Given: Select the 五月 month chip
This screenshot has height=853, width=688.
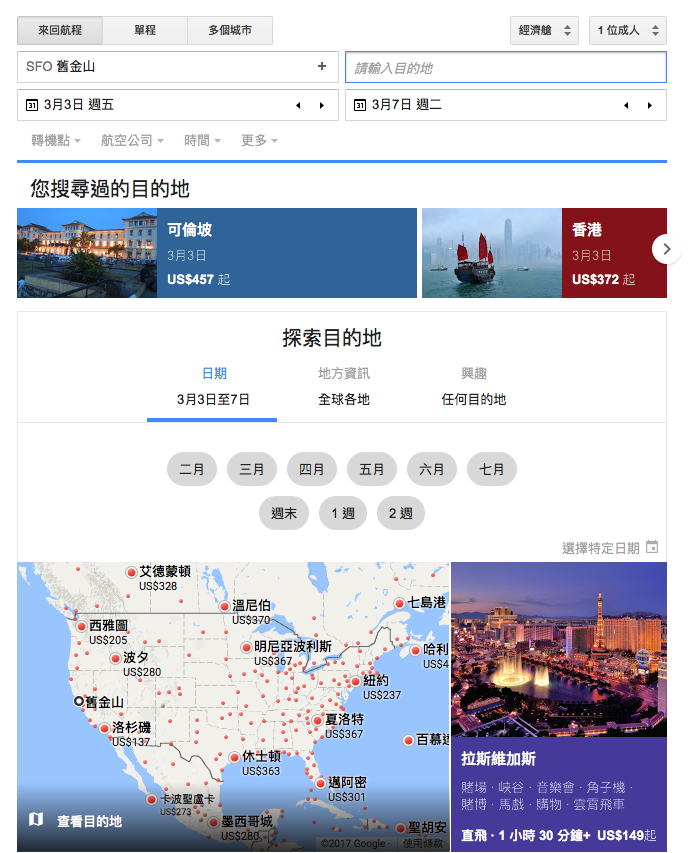Looking at the screenshot, I should point(372,469).
